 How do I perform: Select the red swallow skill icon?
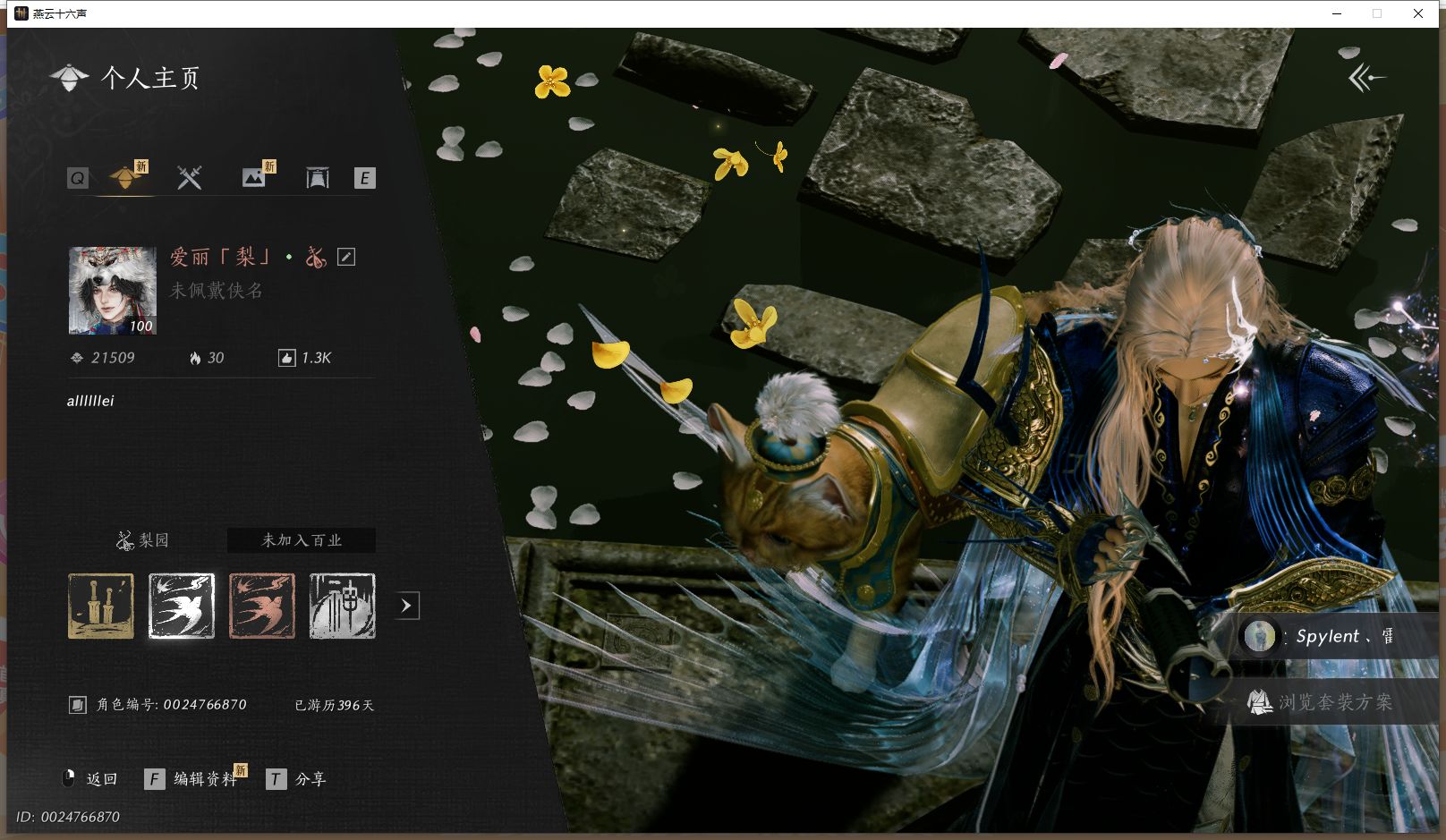pos(262,607)
